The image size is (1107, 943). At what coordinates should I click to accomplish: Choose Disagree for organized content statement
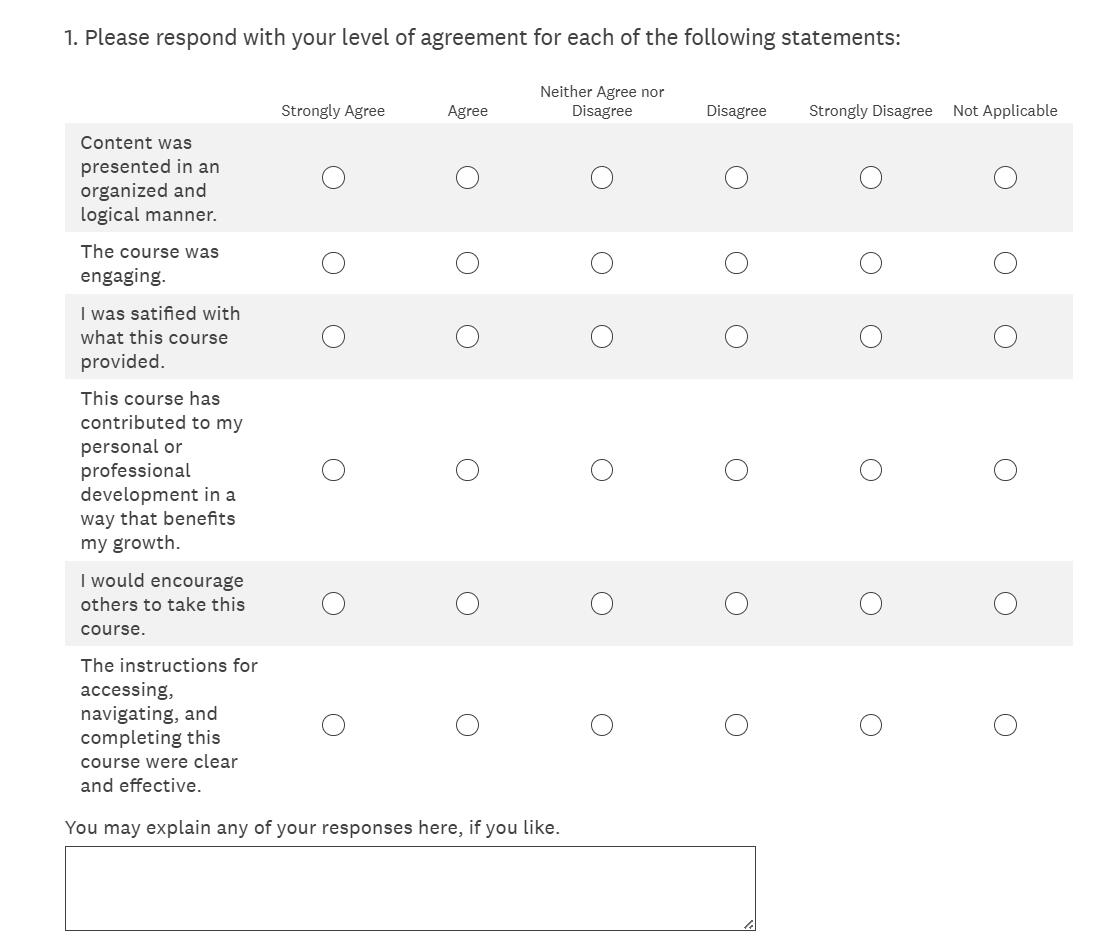coord(736,178)
